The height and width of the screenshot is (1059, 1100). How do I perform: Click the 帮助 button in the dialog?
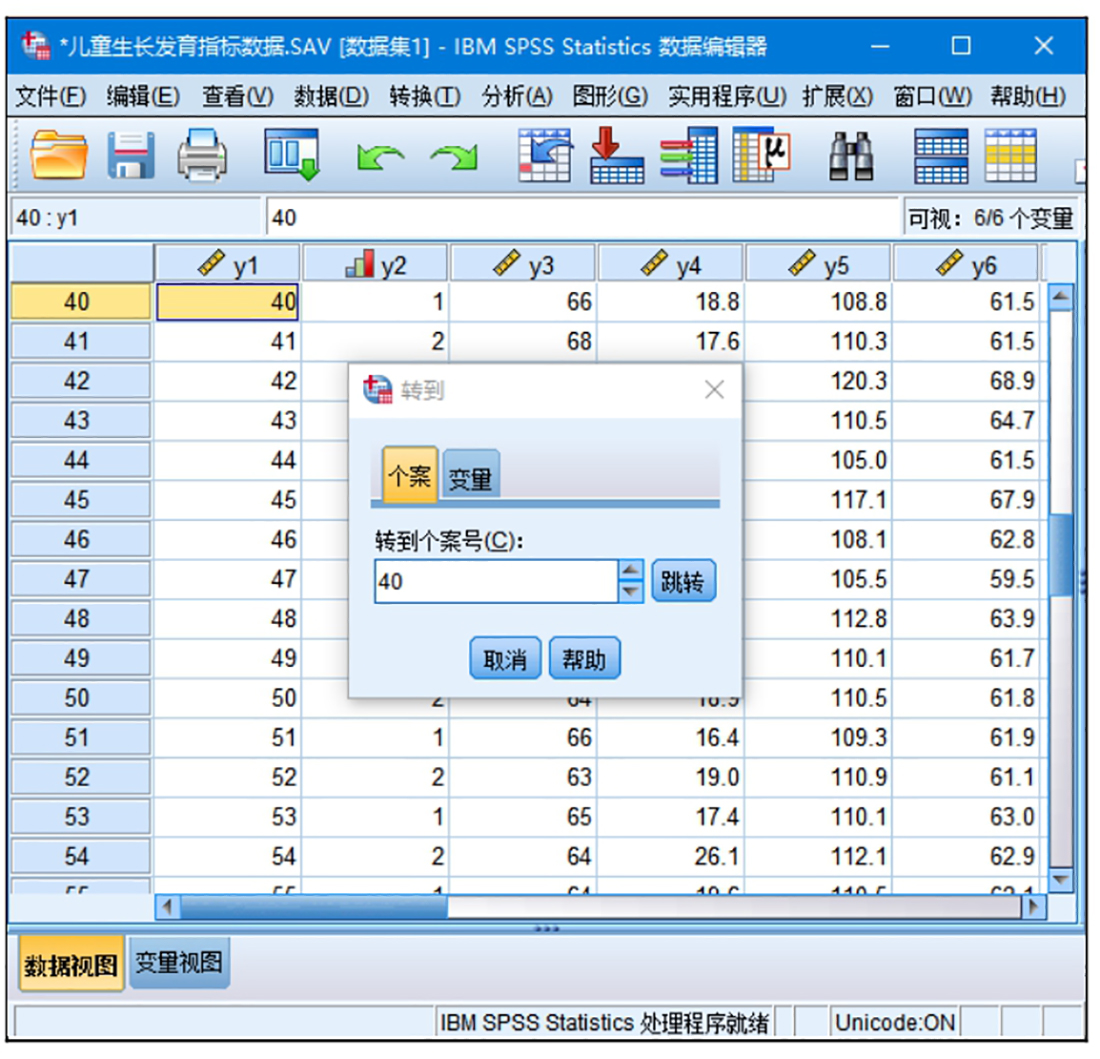coord(584,660)
